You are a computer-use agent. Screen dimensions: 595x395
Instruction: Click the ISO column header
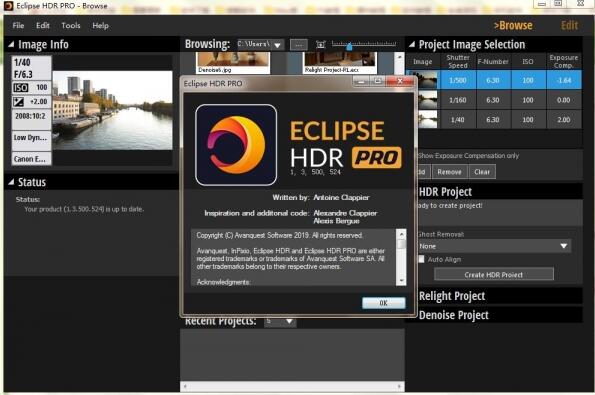tap(528, 61)
